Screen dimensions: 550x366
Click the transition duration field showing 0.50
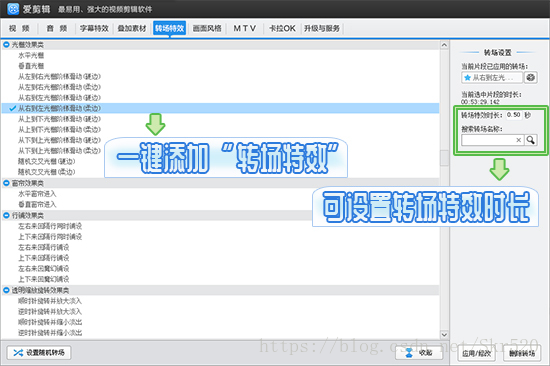514,115
